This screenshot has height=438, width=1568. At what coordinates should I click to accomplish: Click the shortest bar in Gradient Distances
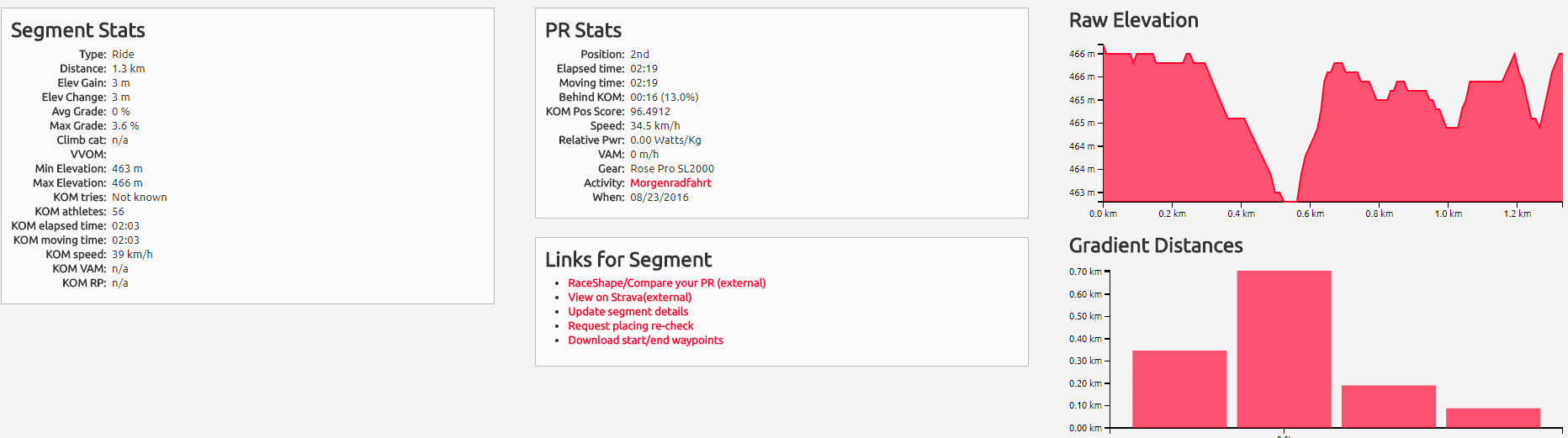tap(1492, 418)
